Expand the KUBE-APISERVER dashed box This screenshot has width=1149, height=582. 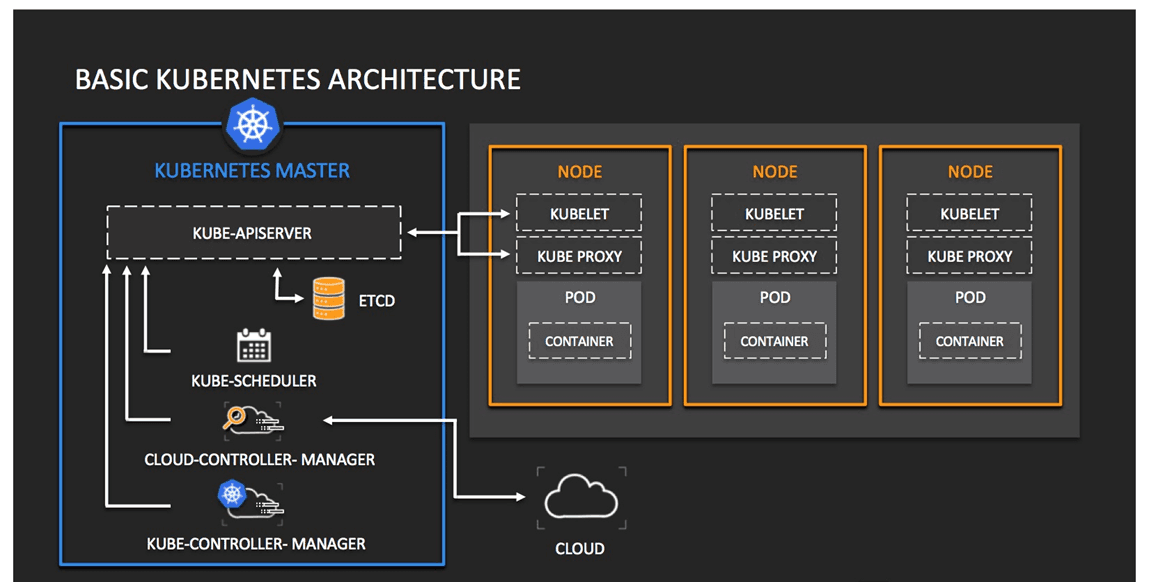tap(253, 231)
